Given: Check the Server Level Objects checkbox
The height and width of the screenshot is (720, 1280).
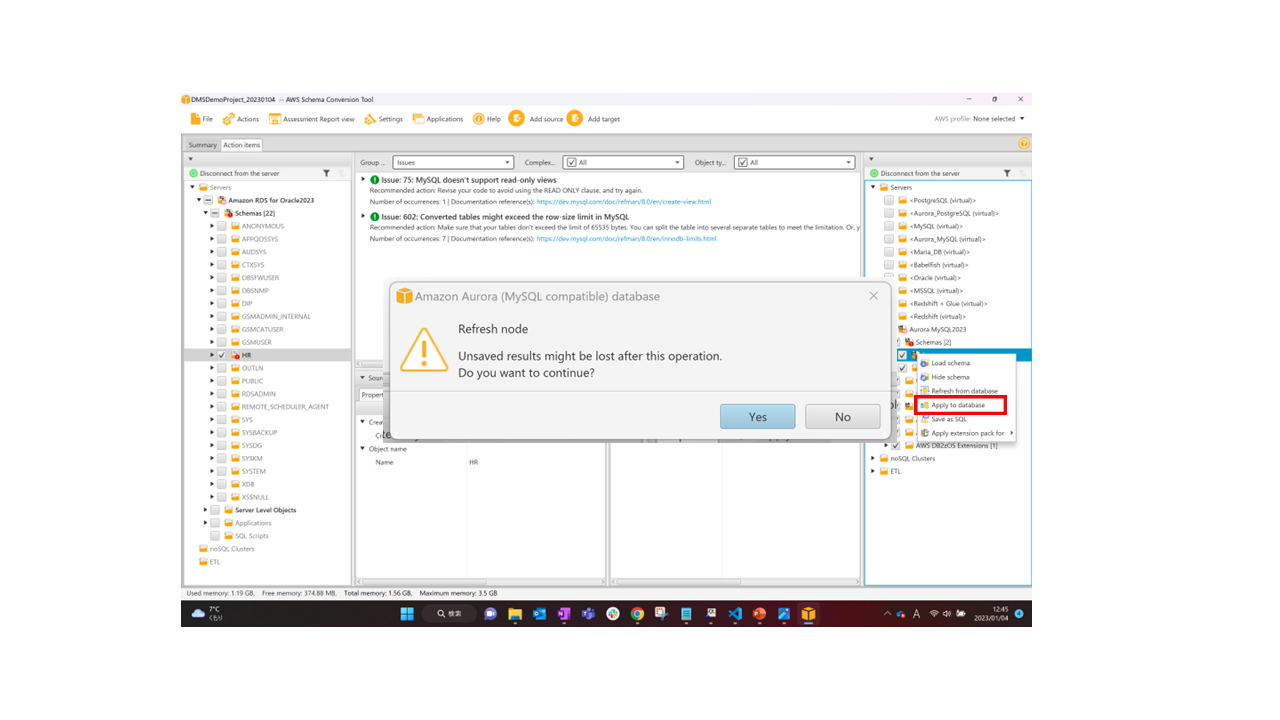Looking at the screenshot, I should tap(215, 510).
